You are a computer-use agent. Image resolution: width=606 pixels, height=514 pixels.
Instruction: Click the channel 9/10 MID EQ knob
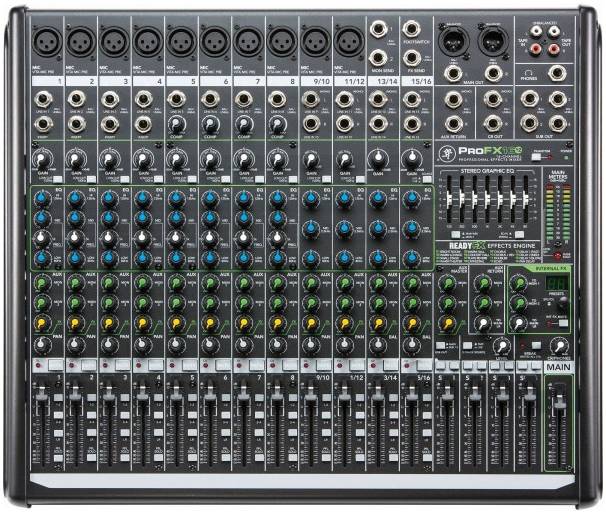pyautogui.click(x=311, y=229)
